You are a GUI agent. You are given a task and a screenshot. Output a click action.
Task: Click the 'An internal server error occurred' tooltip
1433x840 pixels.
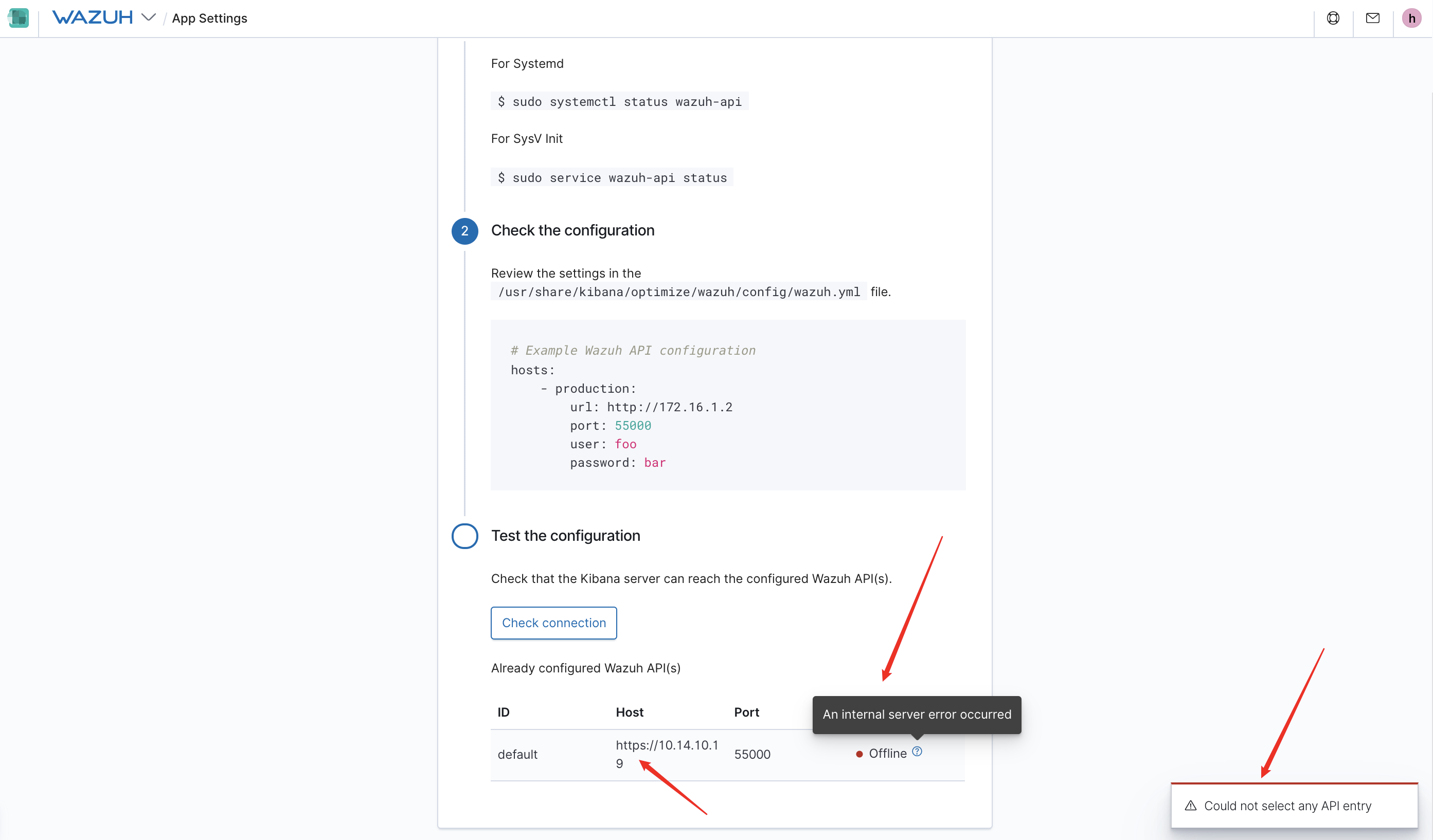coord(917,715)
